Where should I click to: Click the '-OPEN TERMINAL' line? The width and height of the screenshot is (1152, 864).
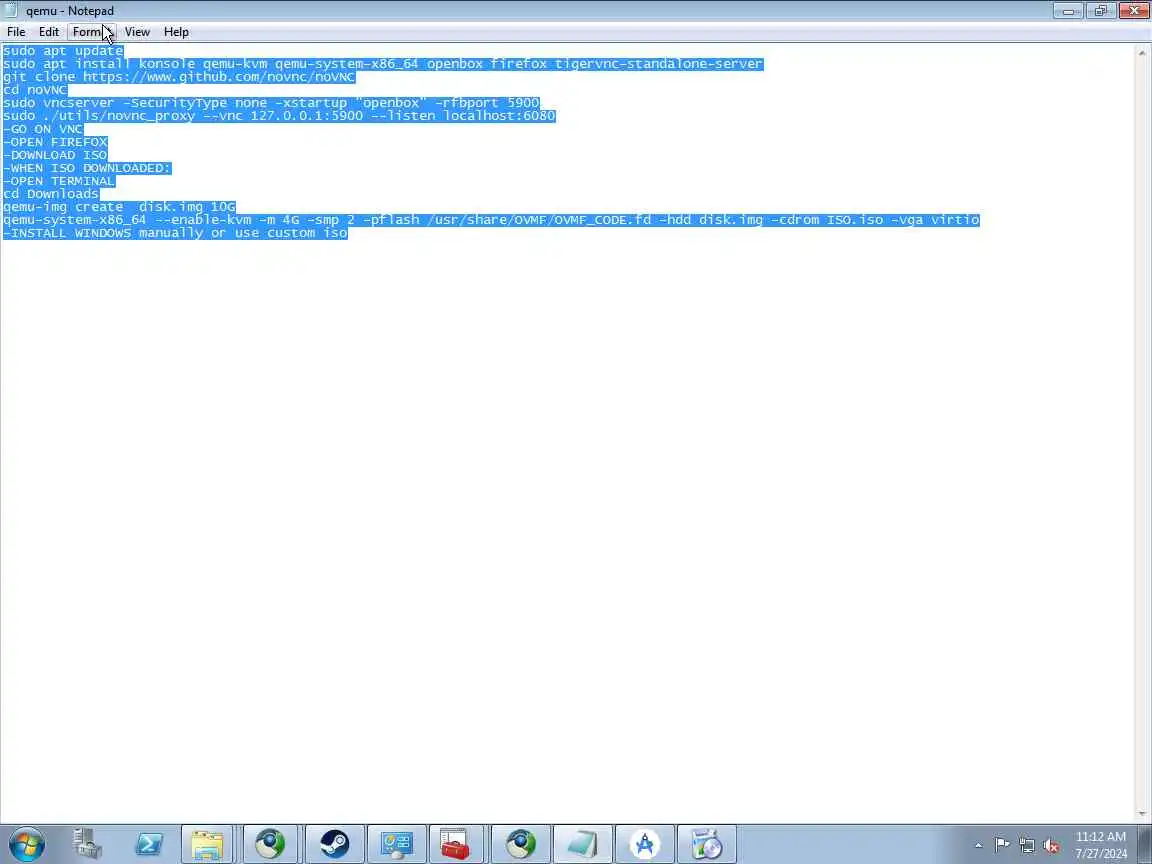pos(59,181)
